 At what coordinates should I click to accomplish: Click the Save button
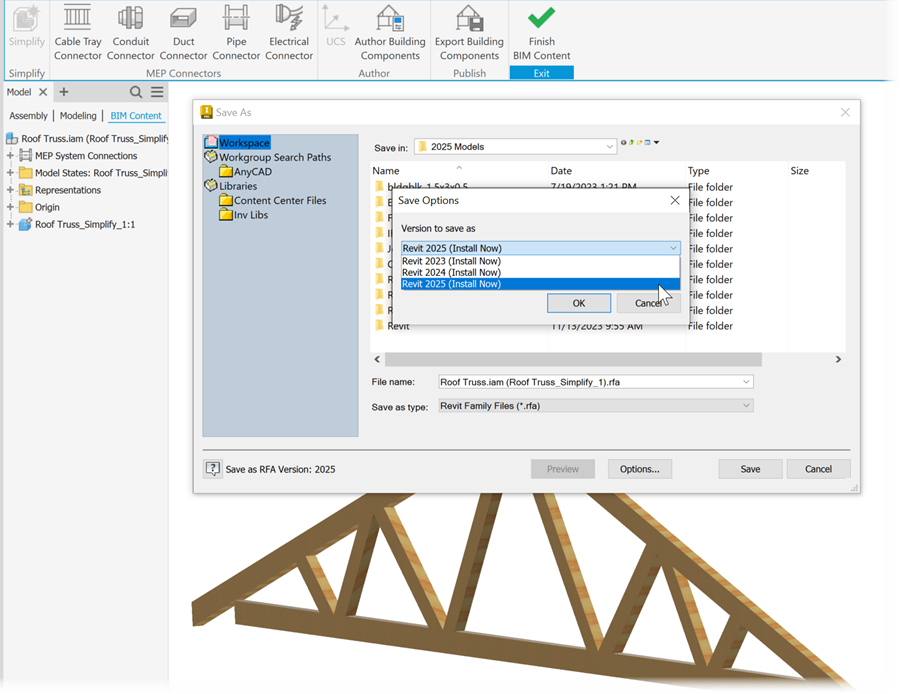coord(750,469)
